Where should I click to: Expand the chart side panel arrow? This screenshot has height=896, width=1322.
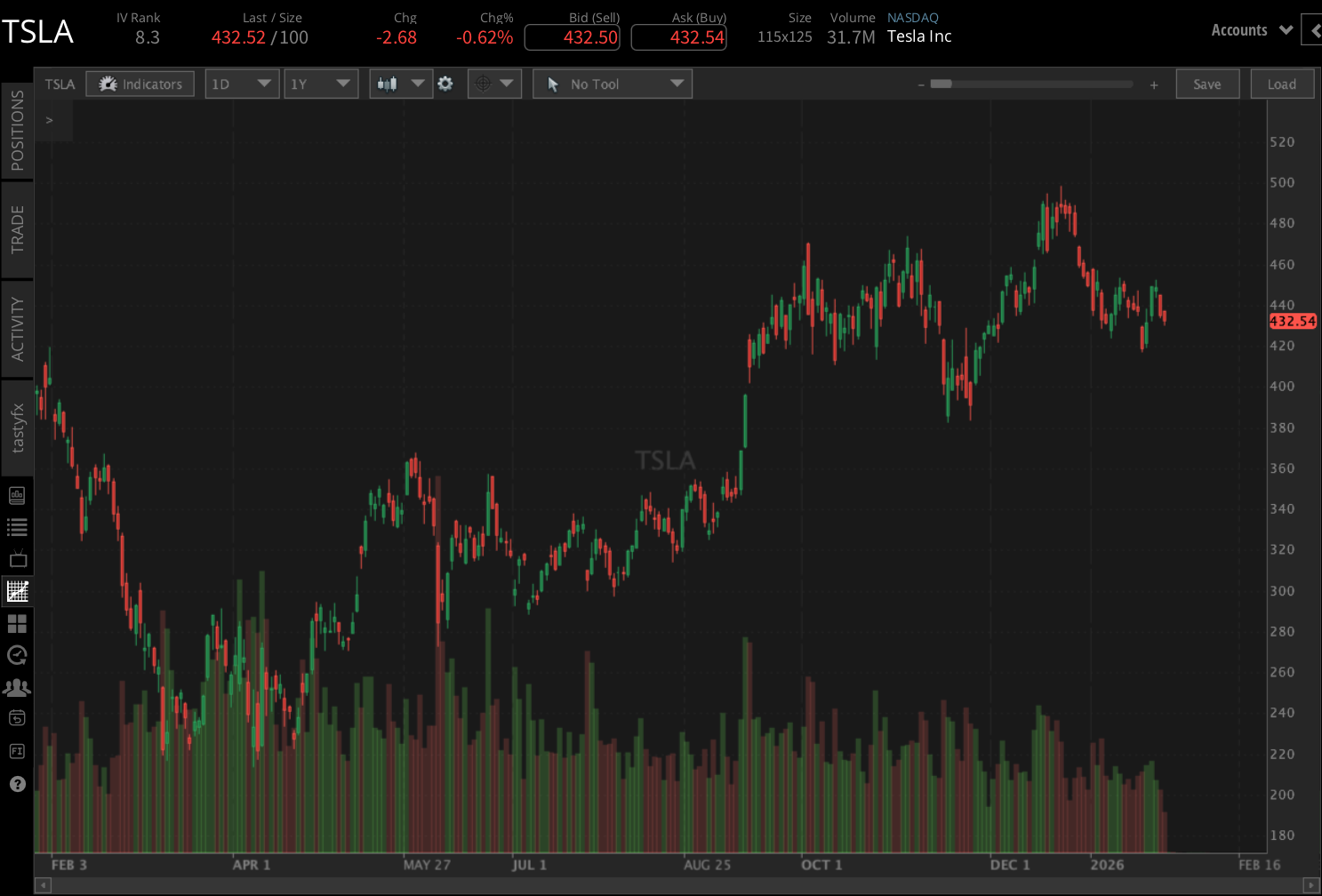[x=50, y=120]
